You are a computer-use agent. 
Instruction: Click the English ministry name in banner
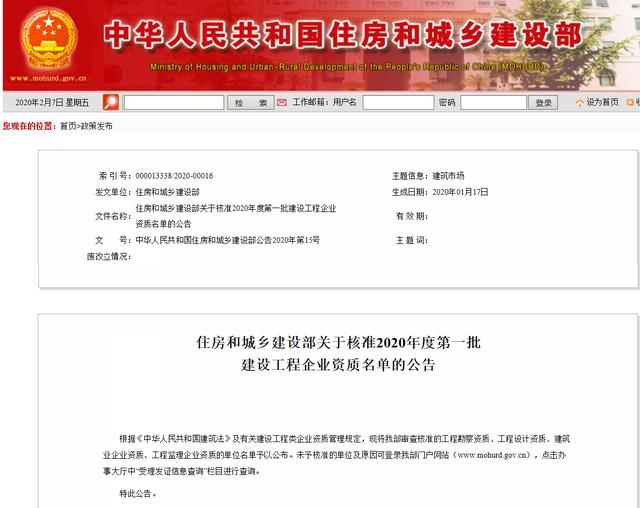pyautogui.click(x=347, y=67)
